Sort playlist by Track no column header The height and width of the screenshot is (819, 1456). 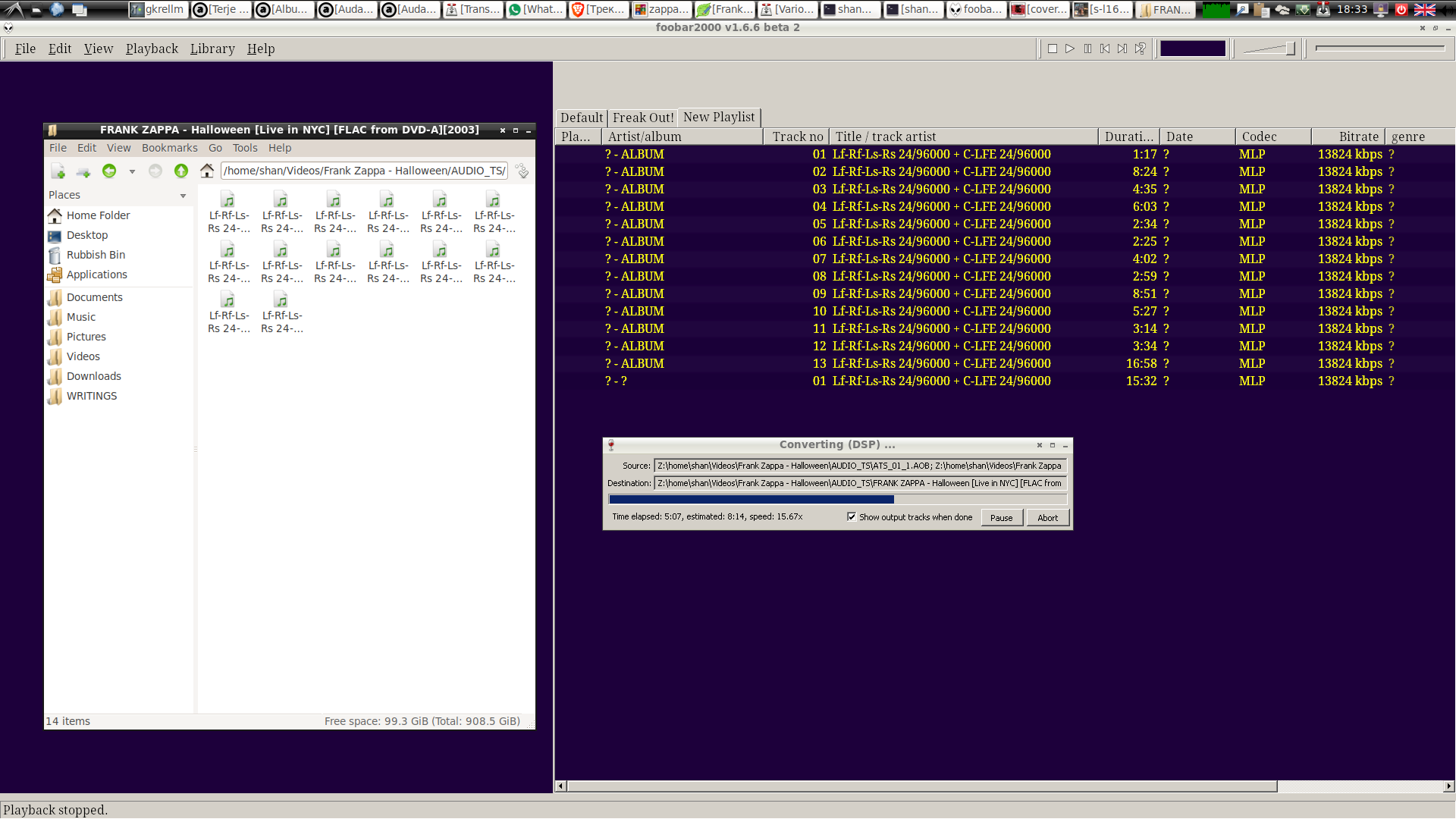796,136
